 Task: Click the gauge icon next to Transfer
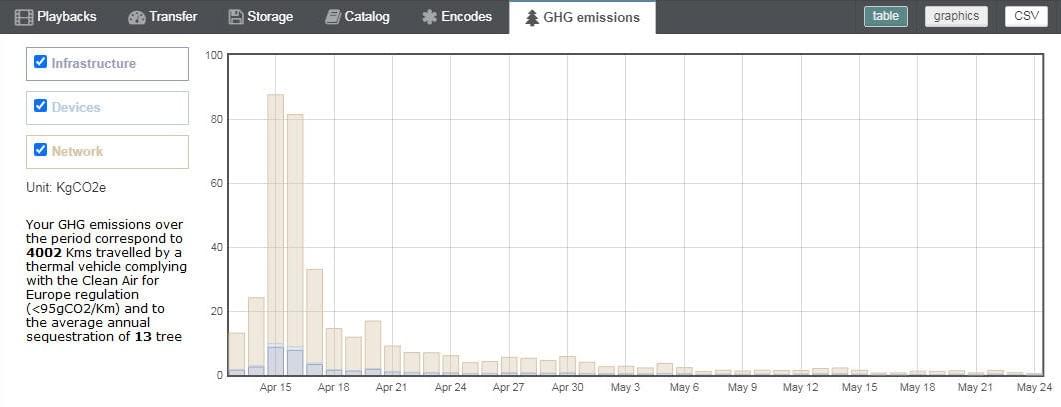tap(137, 17)
